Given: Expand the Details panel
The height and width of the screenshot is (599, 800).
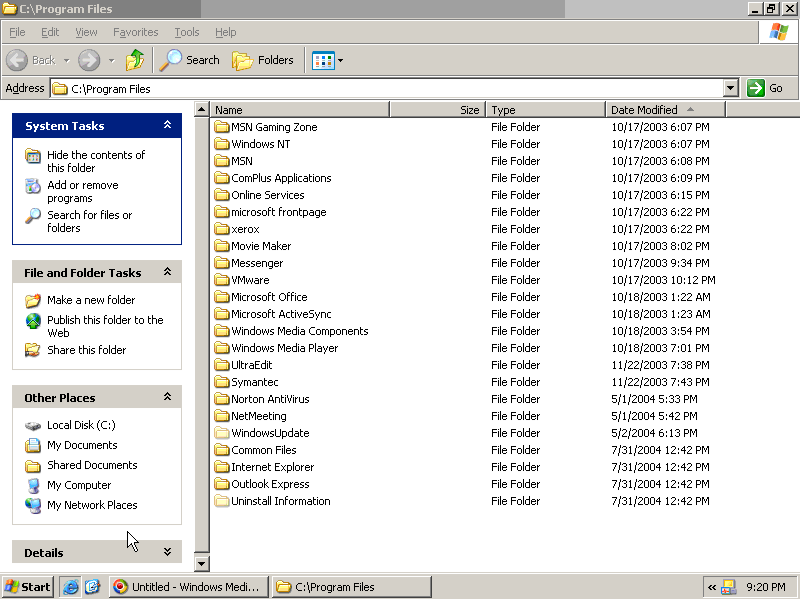Looking at the screenshot, I should tap(167, 552).
